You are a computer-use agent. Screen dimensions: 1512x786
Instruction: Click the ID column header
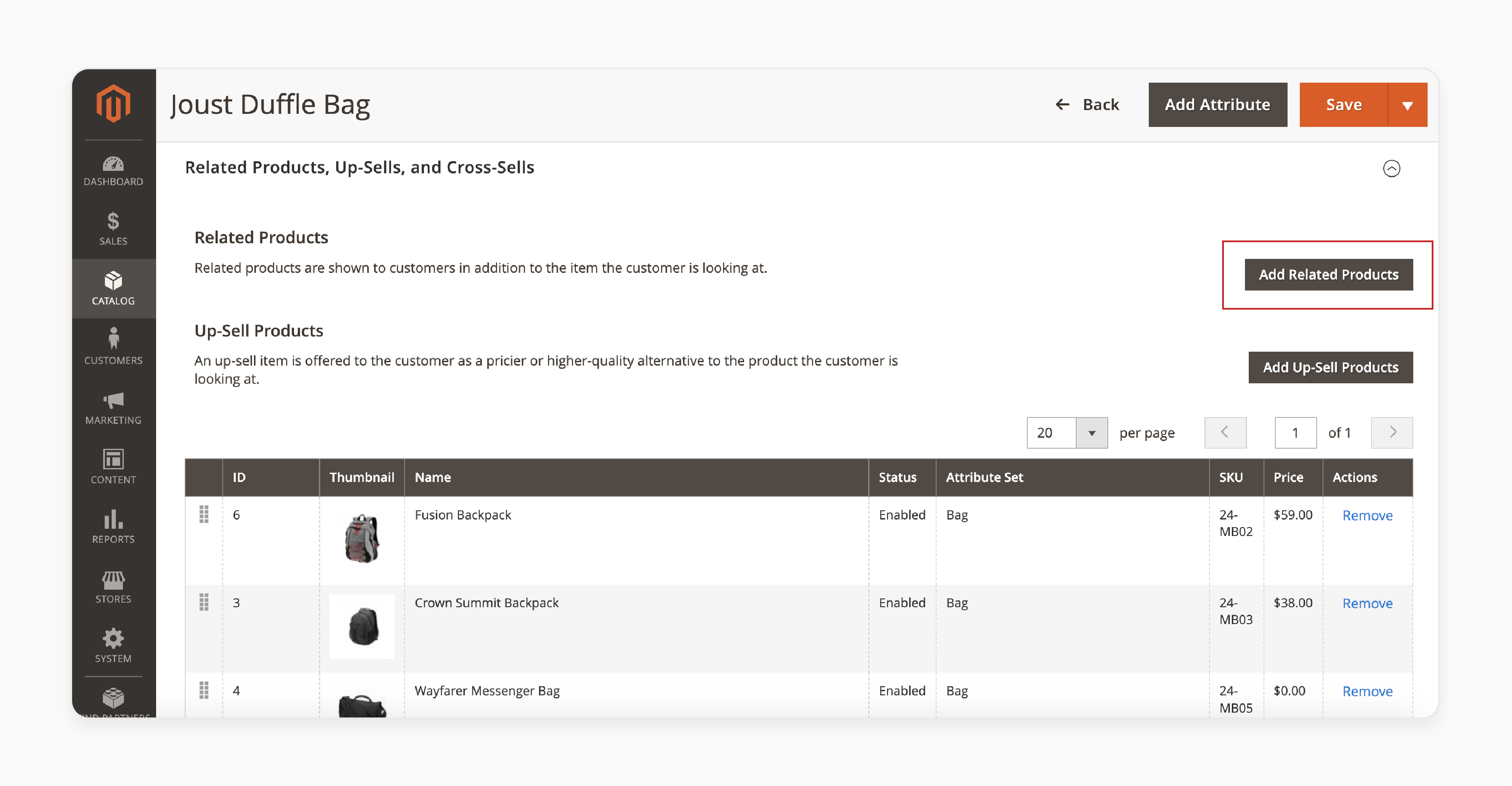[x=270, y=477]
